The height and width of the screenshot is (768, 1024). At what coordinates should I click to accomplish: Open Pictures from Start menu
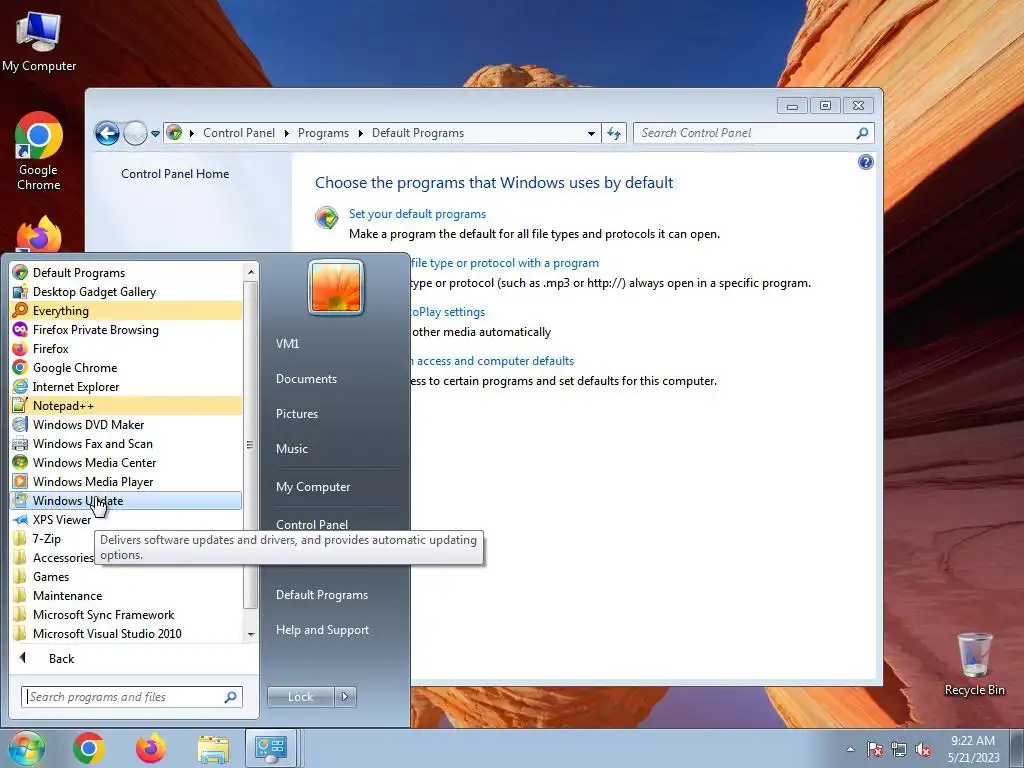tap(296, 414)
